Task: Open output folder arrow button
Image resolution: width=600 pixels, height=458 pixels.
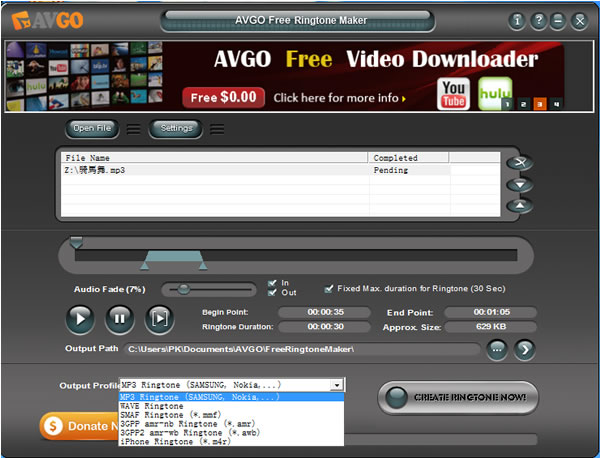Action: click(x=525, y=349)
